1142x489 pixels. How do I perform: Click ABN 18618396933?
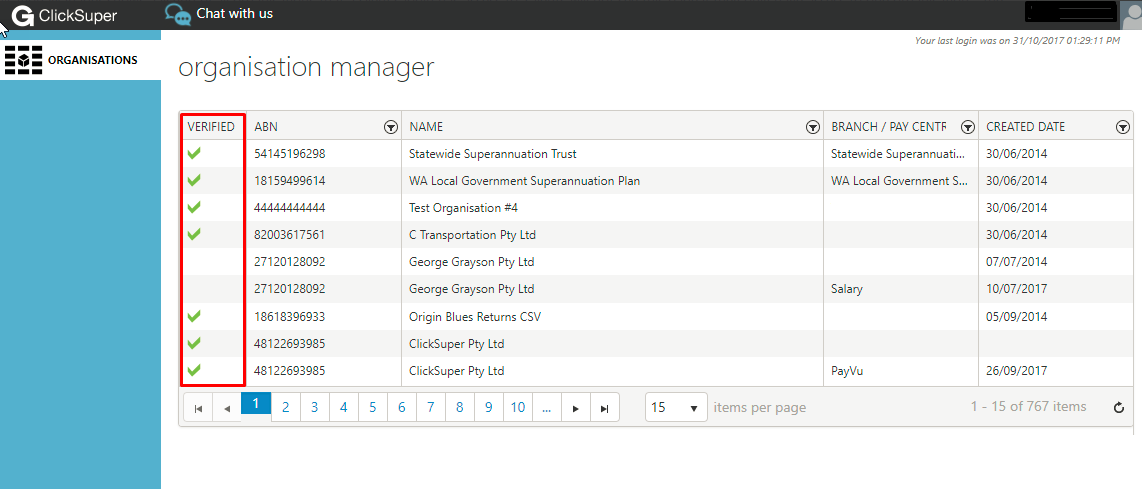click(290, 316)
